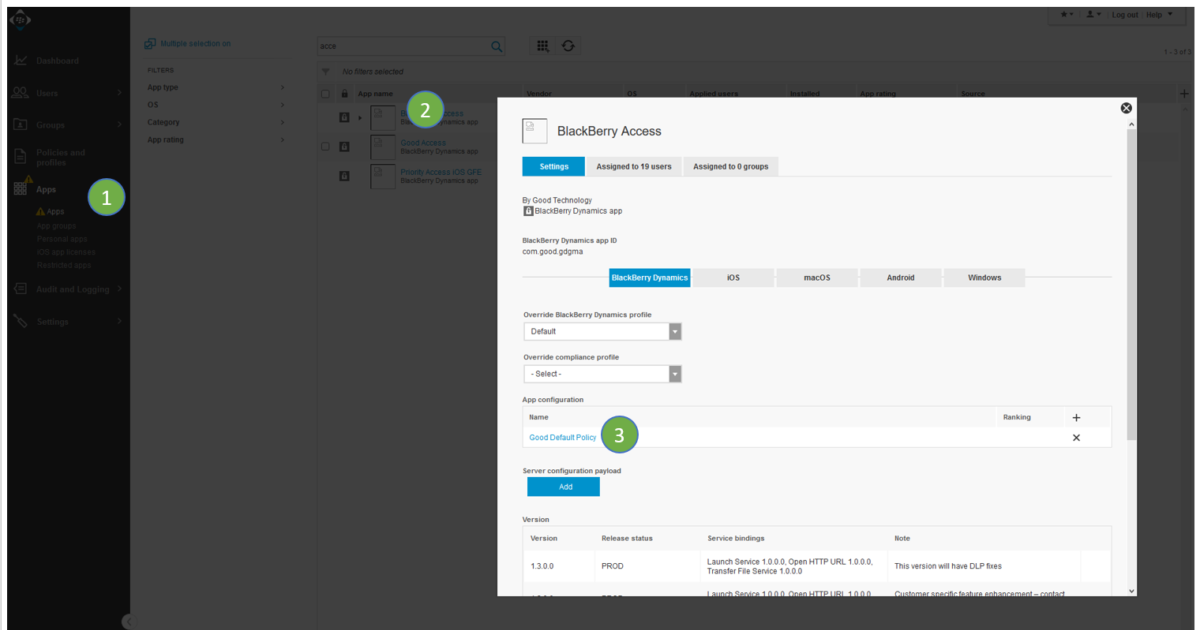Open Override BlackBerry Dynamics profile dropdown
This screenshot has width=1200, height=630.
click(602, 331)
